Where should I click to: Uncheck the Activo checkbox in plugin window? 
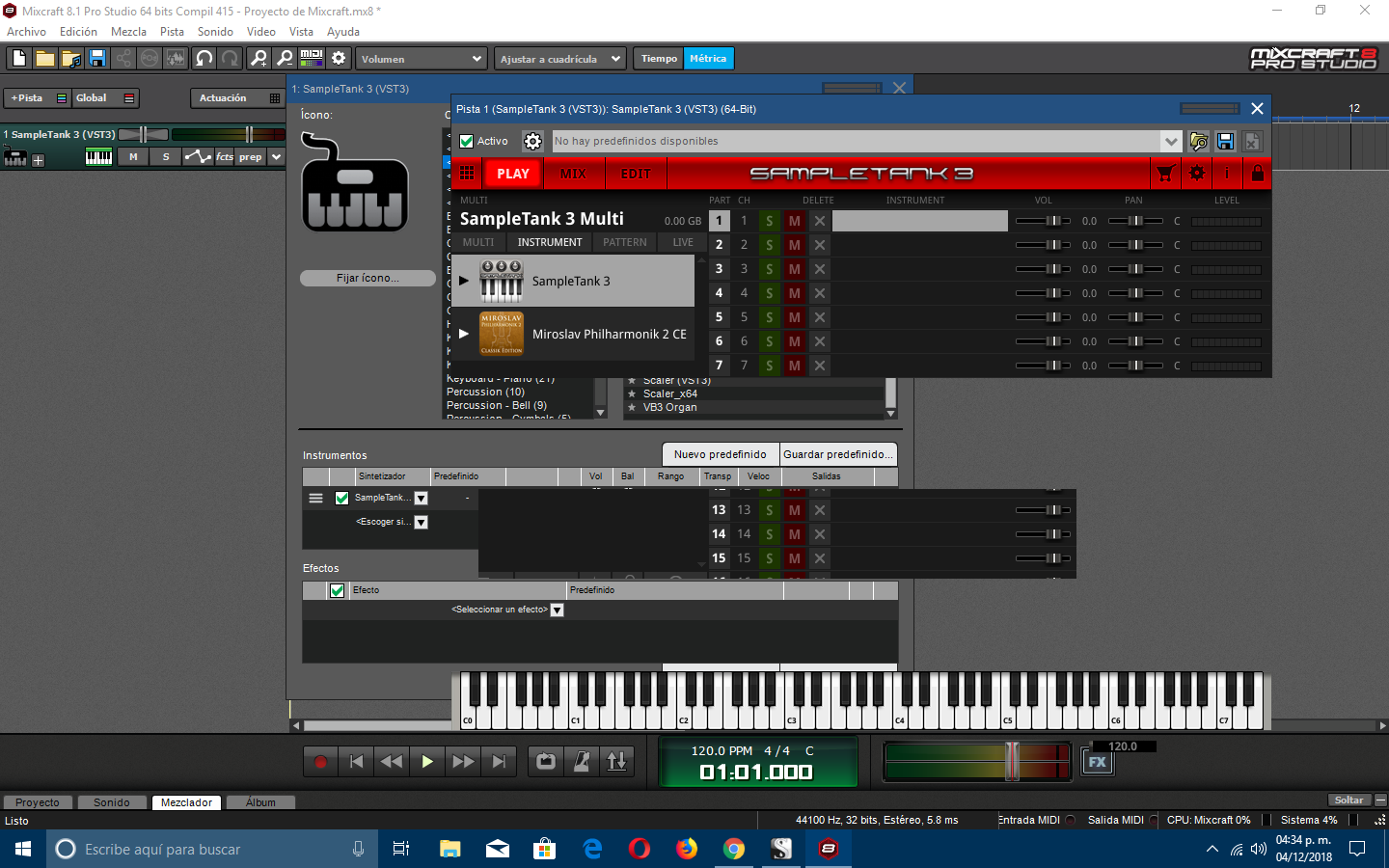(x=467, y=141)
